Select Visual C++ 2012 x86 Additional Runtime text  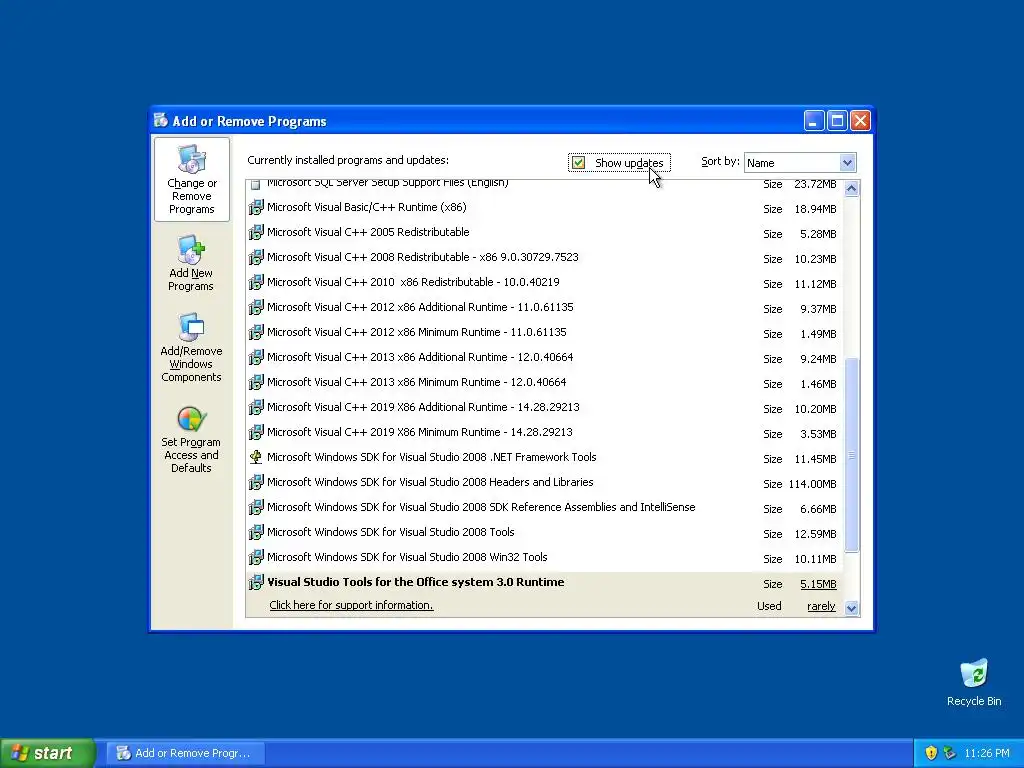pyautogui.click(x=420, y=308)
